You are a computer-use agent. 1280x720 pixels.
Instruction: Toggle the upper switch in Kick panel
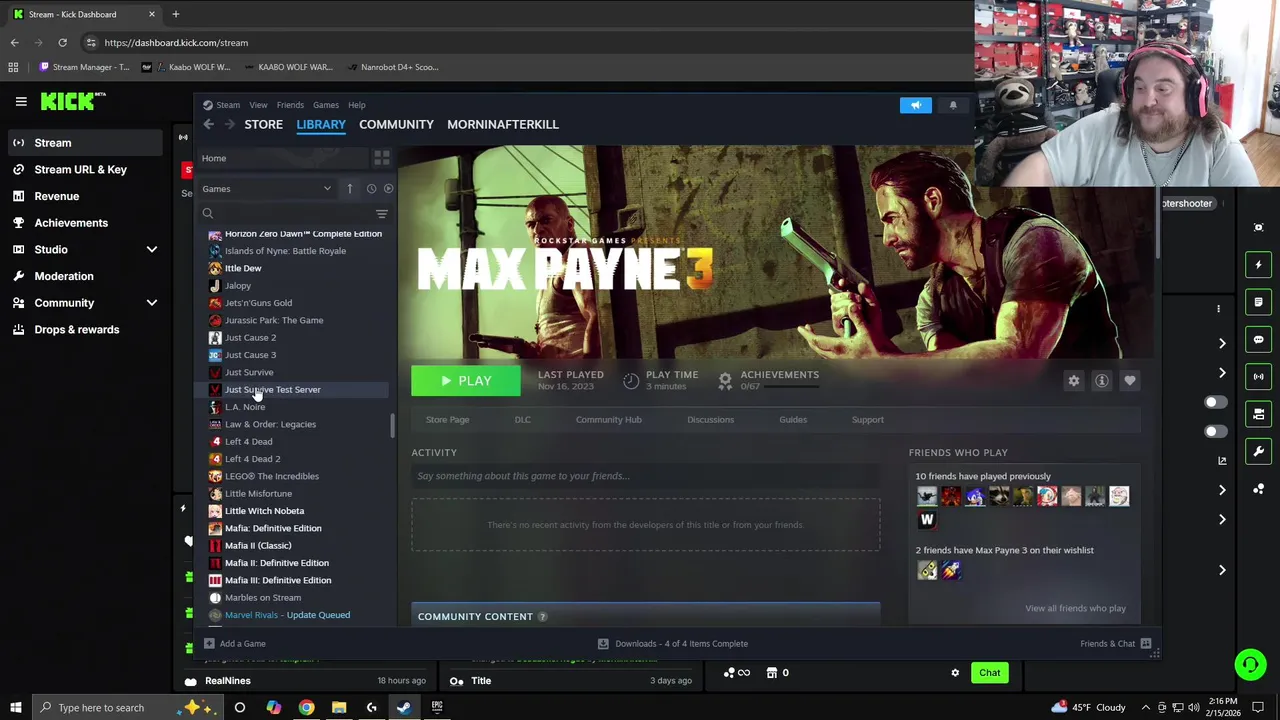click(1215, 402)
